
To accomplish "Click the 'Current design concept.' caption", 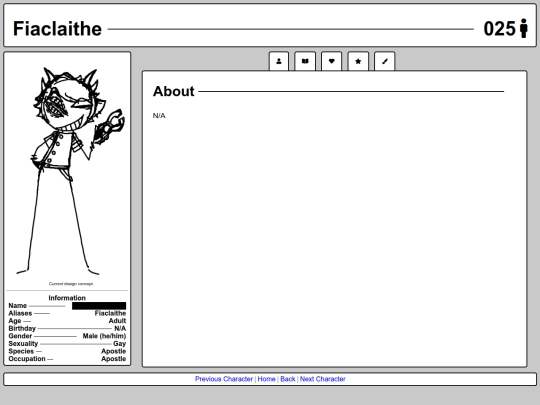I will (71, 284).
